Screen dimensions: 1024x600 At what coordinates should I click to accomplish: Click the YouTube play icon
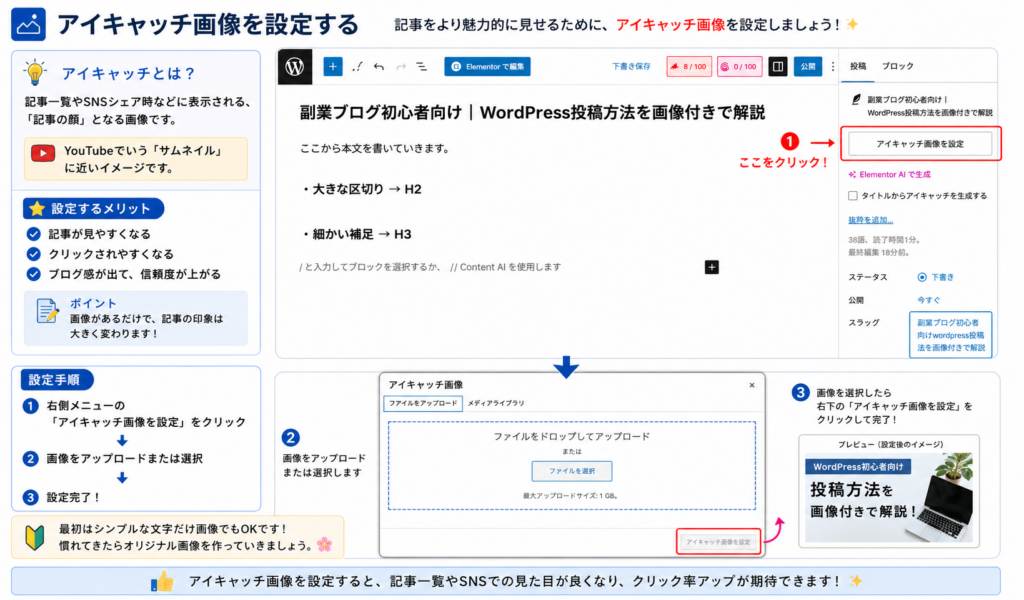tap(43, 153)
